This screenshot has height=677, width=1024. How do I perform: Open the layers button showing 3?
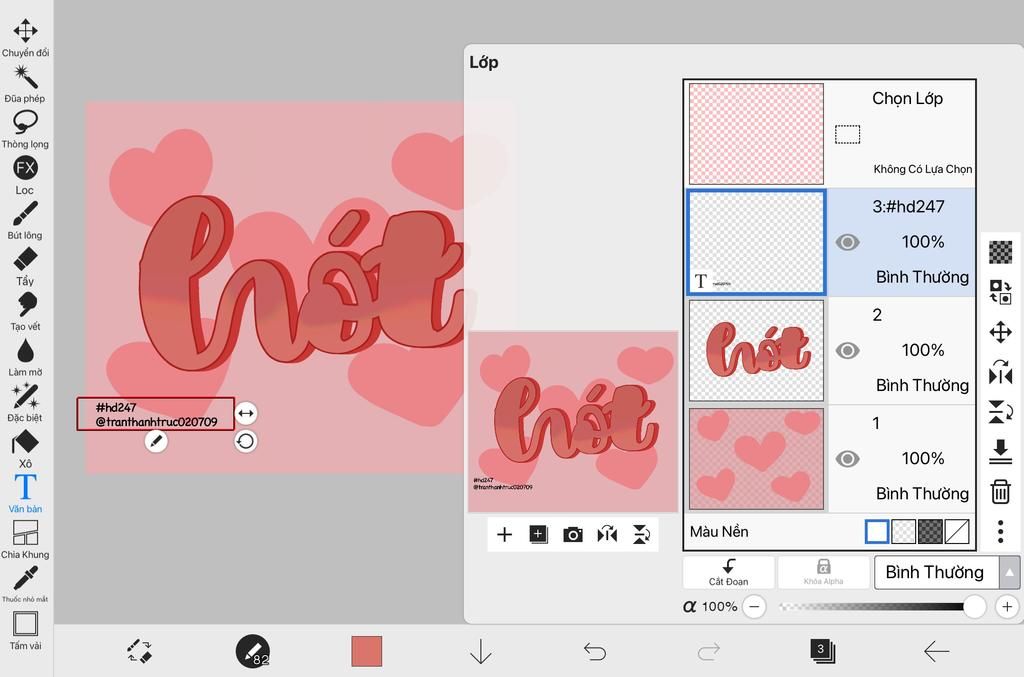pos(822,651)
